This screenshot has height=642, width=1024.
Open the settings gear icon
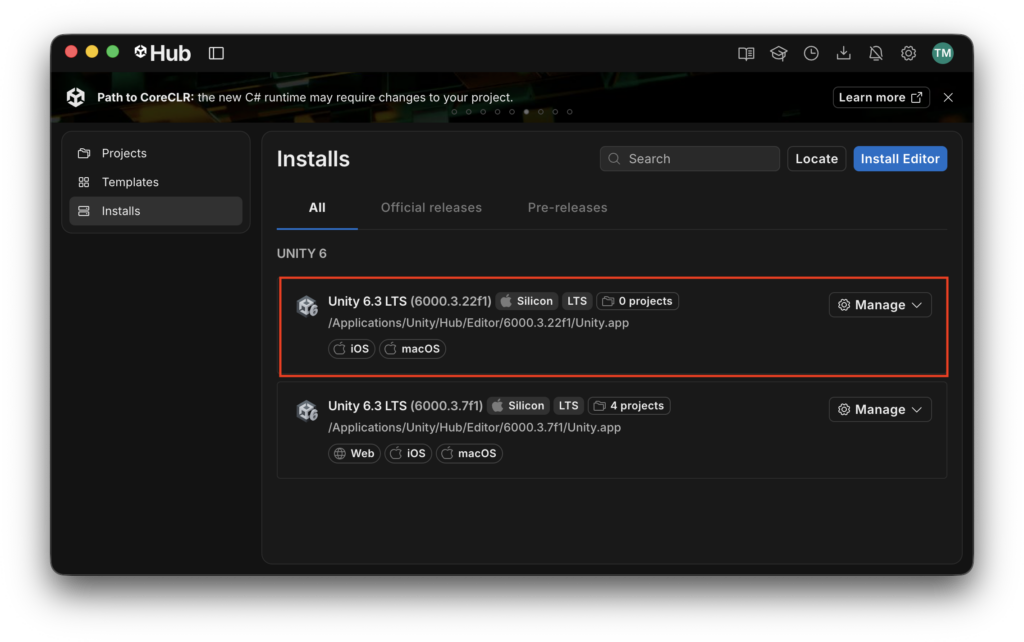908,53
